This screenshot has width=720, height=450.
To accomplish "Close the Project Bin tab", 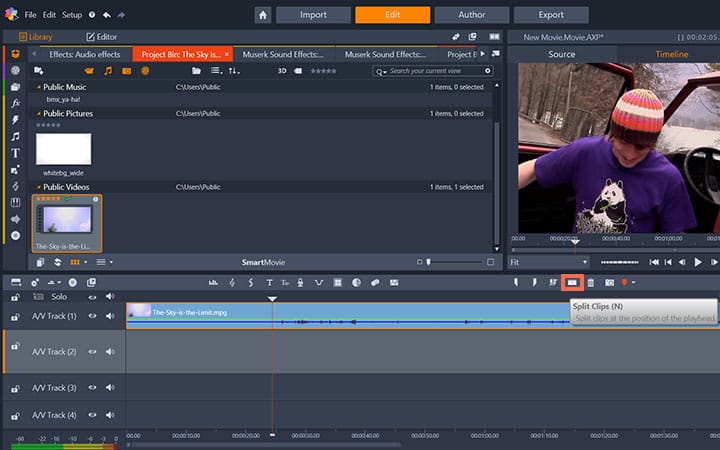I will click(x=226, y=54).
